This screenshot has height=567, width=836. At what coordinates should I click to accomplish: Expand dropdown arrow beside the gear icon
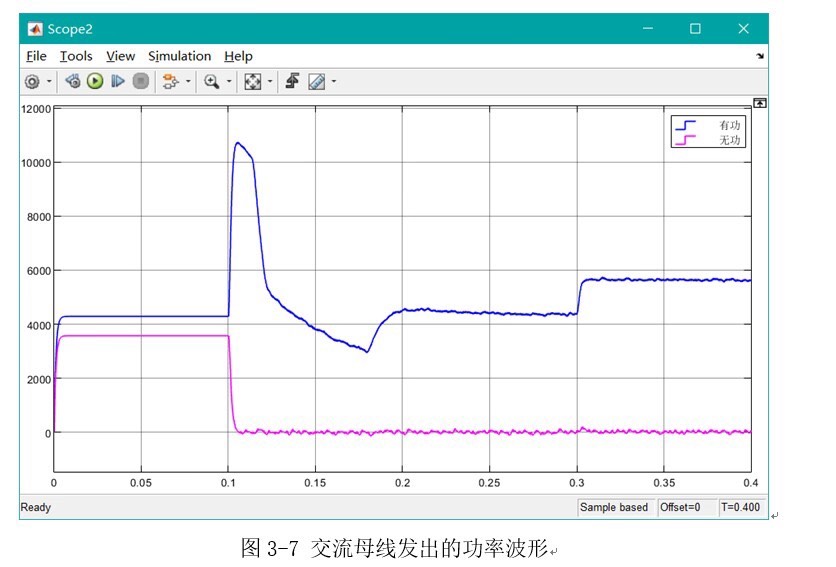[49, 82]
